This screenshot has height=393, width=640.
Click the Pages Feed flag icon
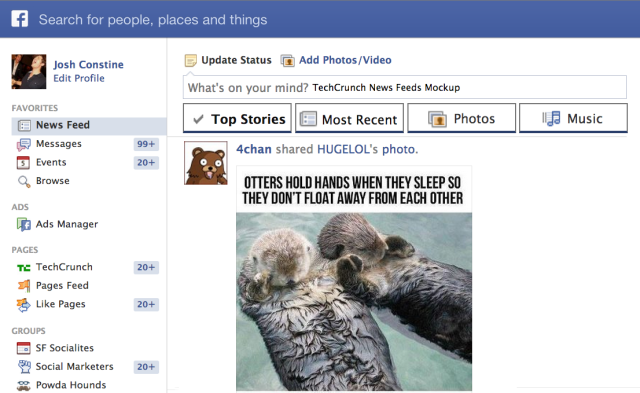click(24, 285)
